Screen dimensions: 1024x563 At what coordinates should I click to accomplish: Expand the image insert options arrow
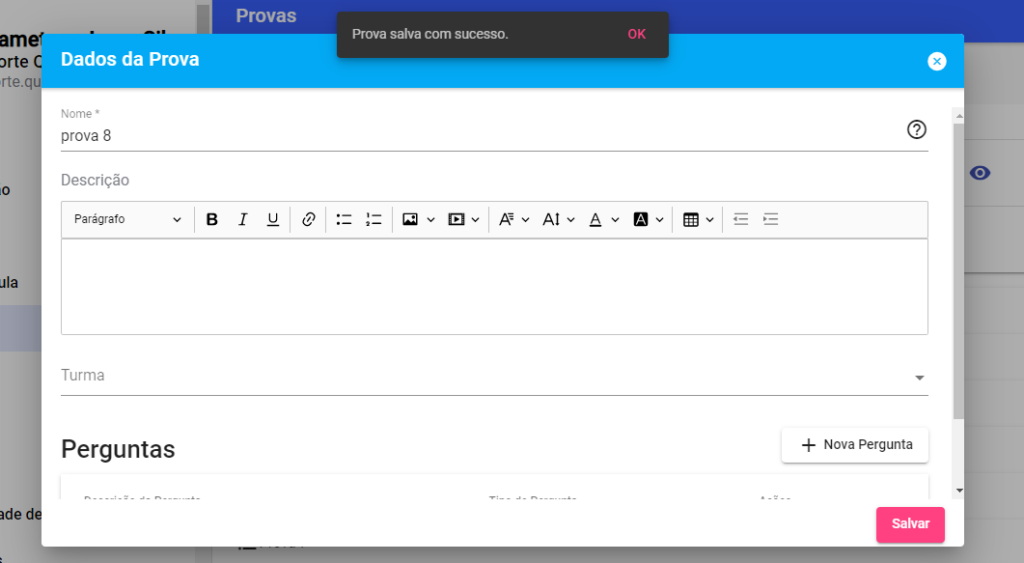[x=430, y=220]
